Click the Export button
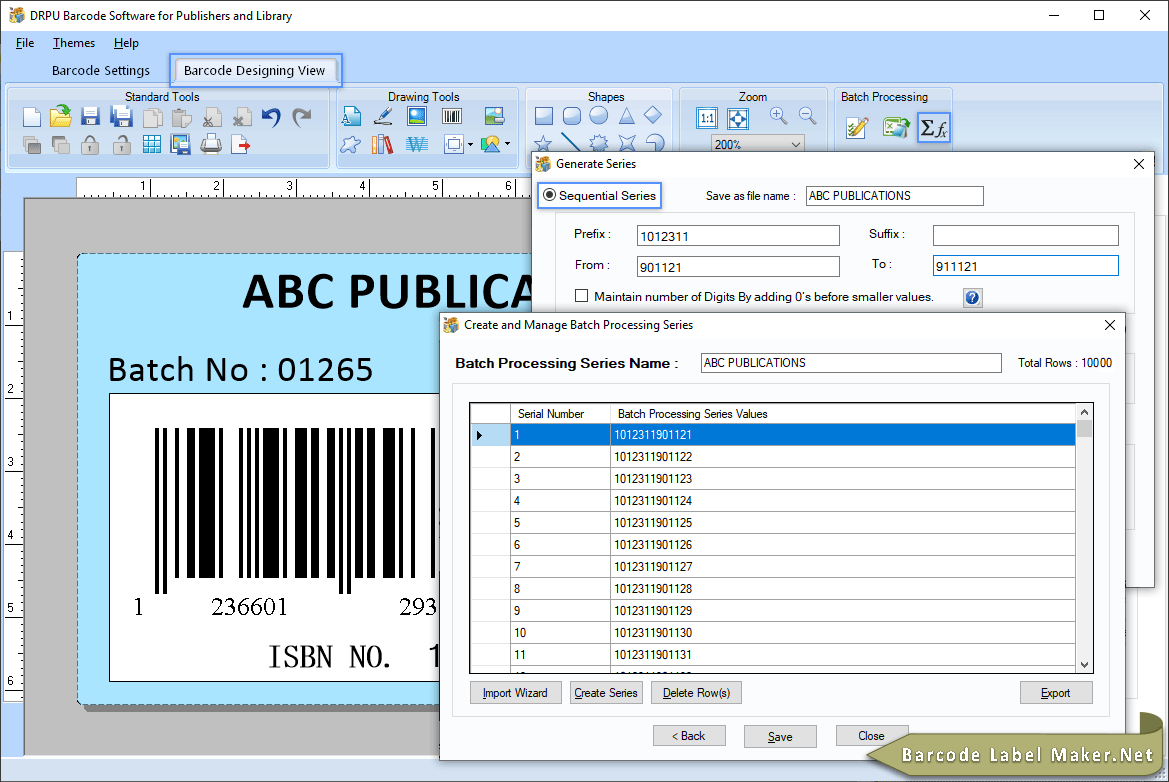Image resolution: width=1169 pixels, height=782 pixels. (1056, 693)
